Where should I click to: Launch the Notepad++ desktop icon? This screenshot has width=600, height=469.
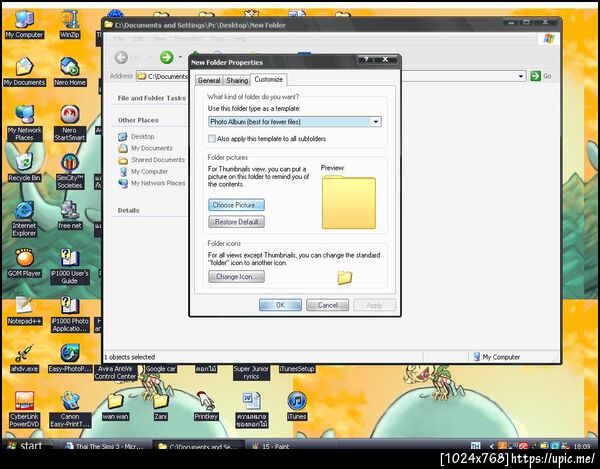click(24, 310)
